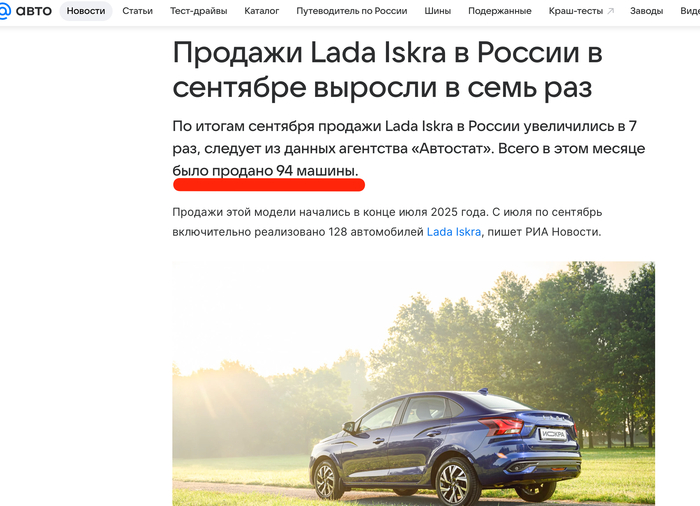
Task: Open the partially visible Видео menu item
Action: (690, 11)
